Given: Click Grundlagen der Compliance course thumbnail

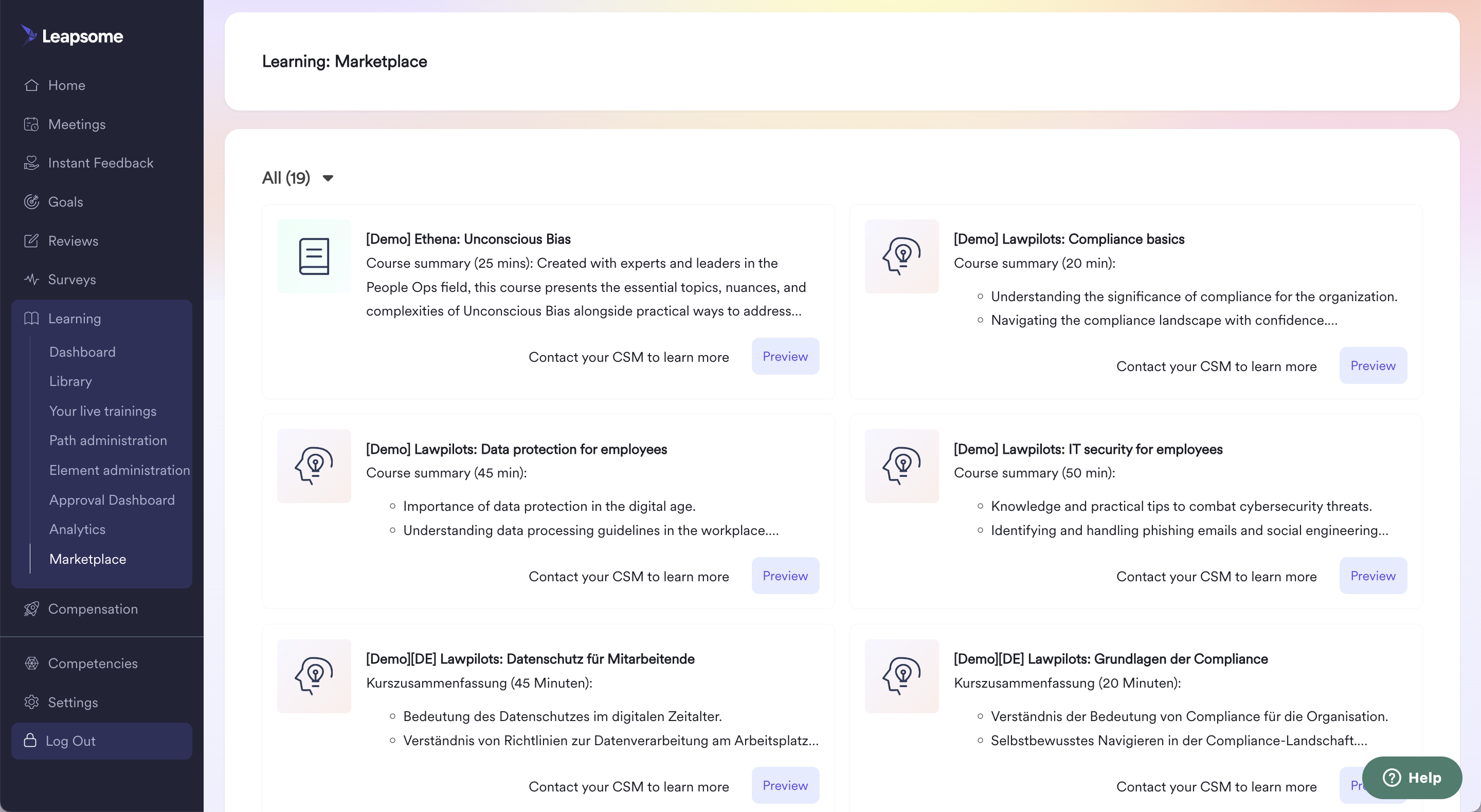Looking at the screenshot, I should click(901, 676).
